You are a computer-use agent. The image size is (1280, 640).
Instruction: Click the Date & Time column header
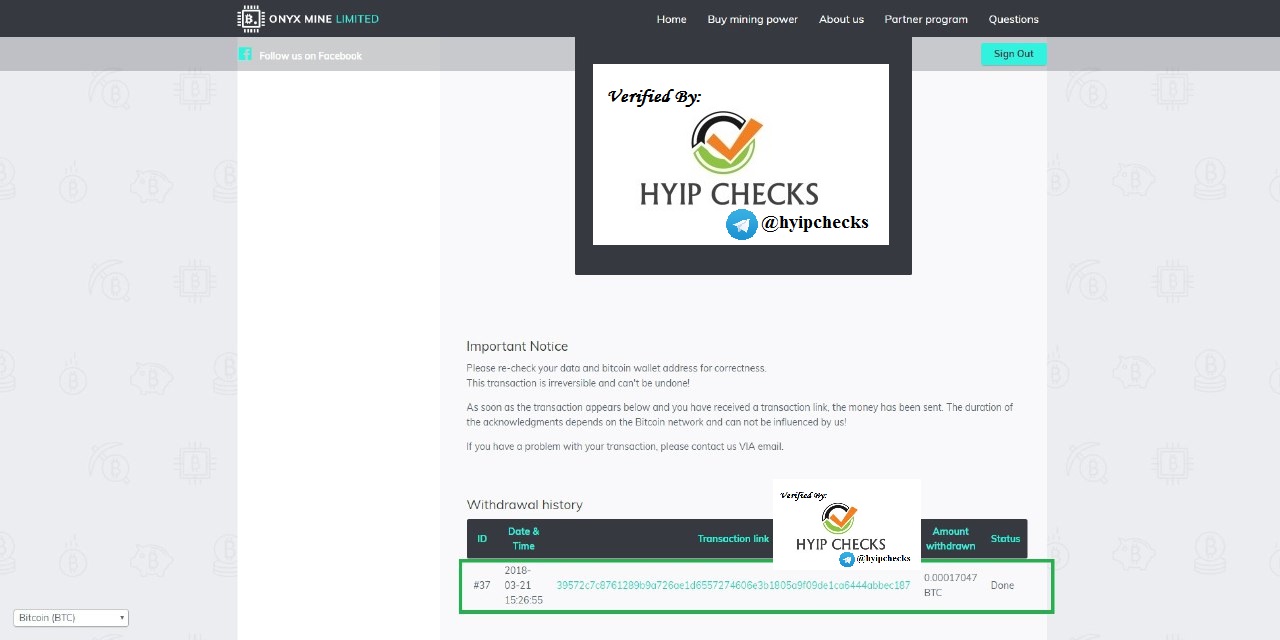pos(523,539)
